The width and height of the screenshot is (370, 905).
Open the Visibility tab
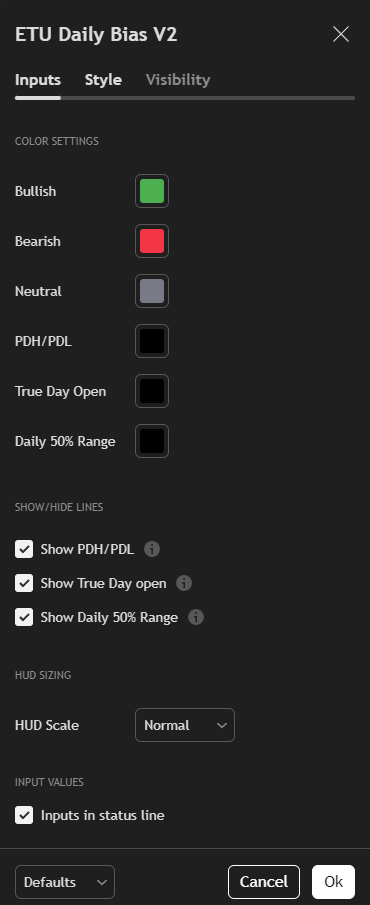178,80
